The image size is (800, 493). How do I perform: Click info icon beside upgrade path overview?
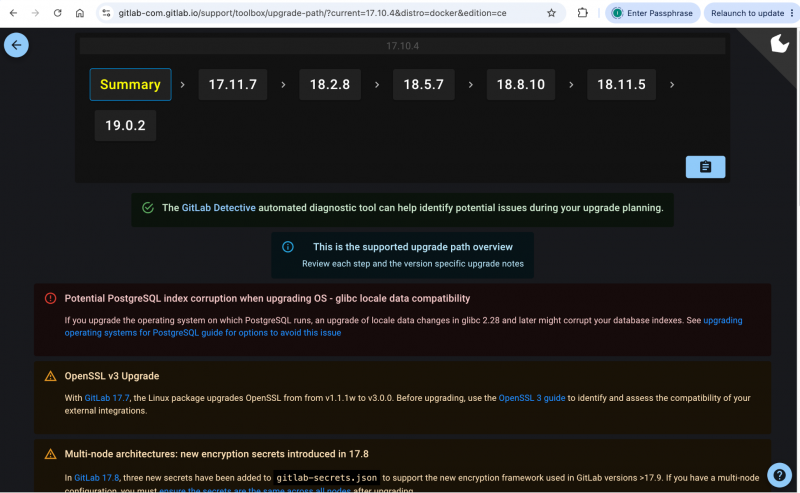[x=288, y=247]
